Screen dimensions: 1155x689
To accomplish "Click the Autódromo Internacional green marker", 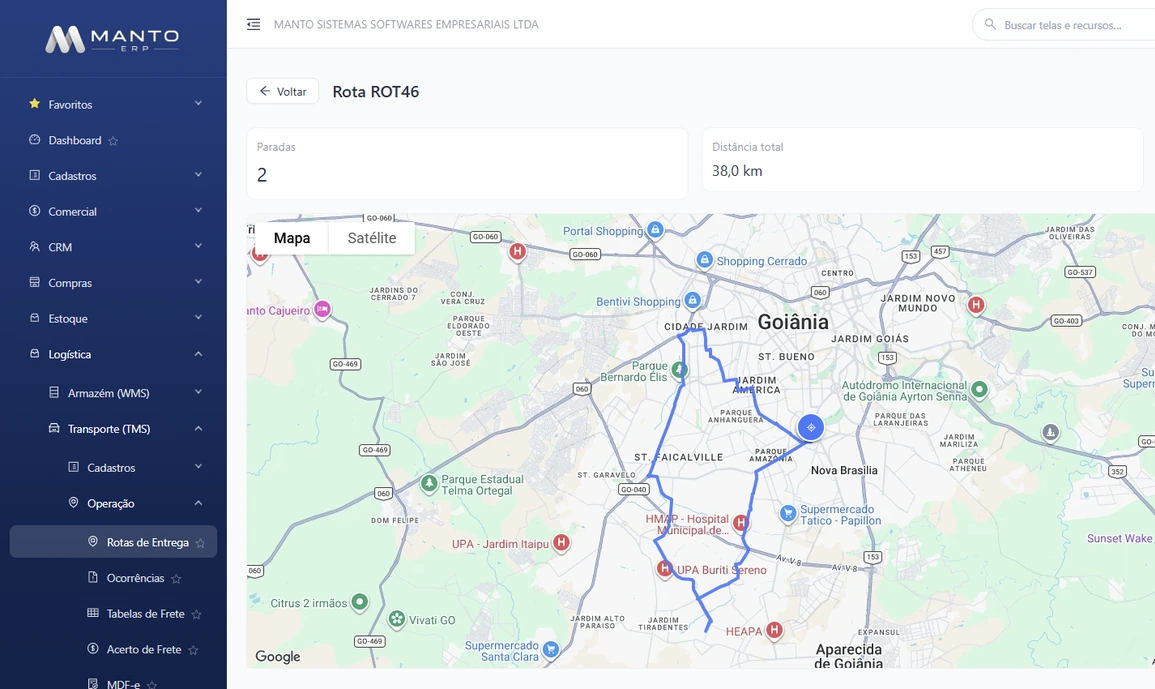I will (979, 389).
